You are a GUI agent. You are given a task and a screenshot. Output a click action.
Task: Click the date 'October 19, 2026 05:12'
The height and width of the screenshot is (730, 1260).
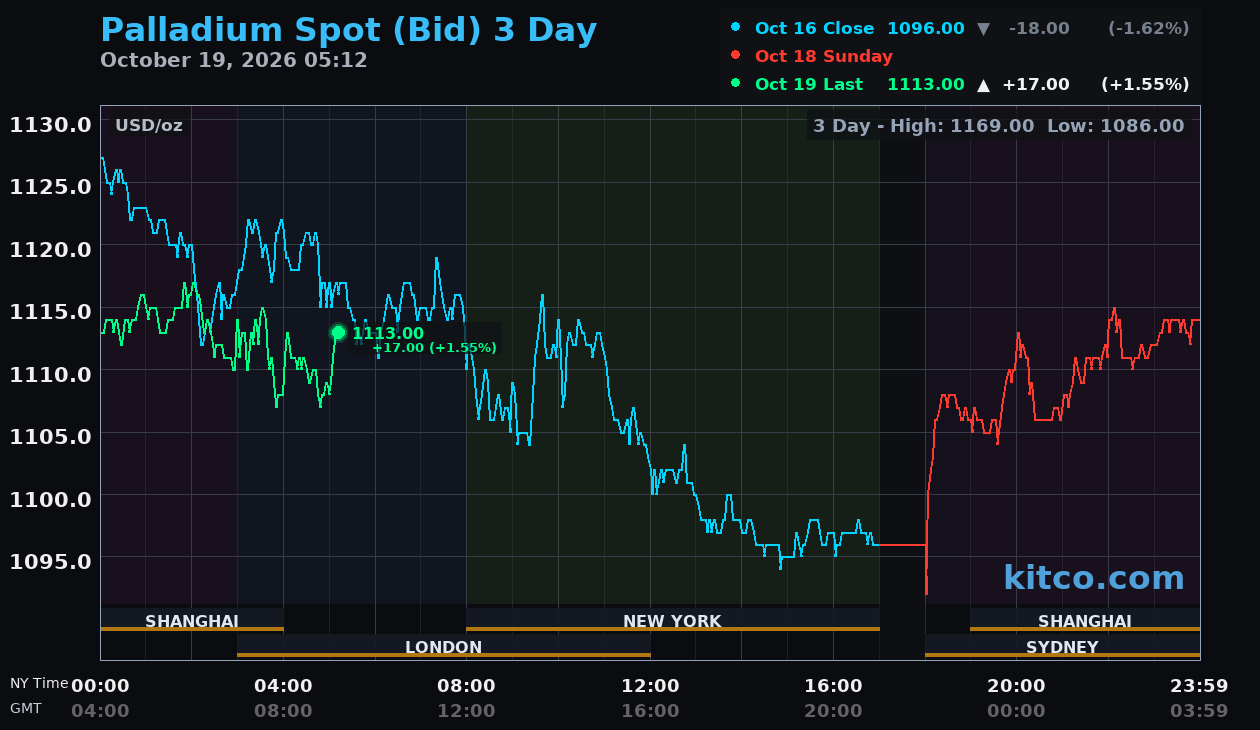click(x=234, y=60)
